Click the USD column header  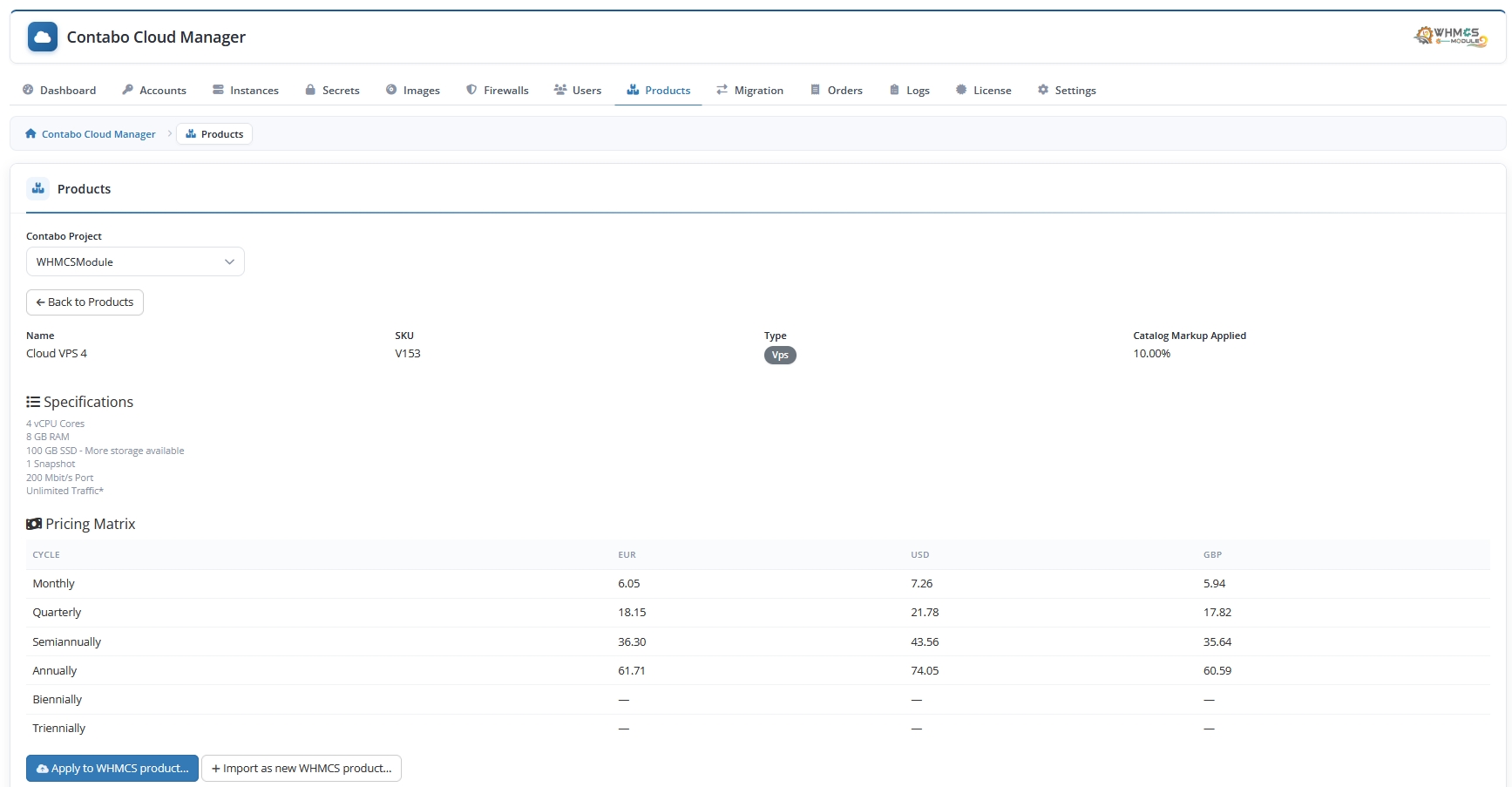click(x=919, y=554)
